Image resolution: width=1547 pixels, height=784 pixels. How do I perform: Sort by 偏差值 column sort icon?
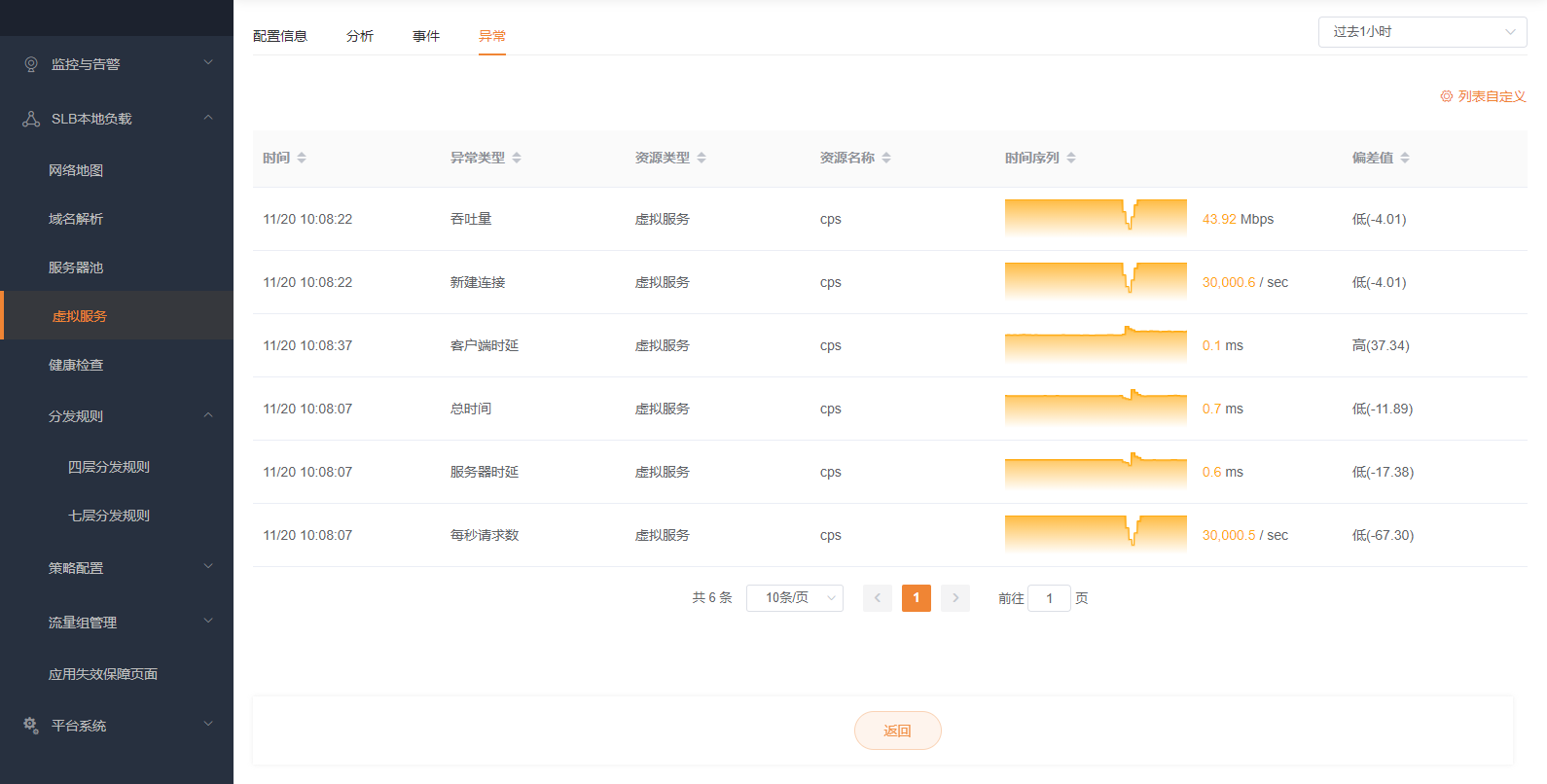pos(1405,158)
